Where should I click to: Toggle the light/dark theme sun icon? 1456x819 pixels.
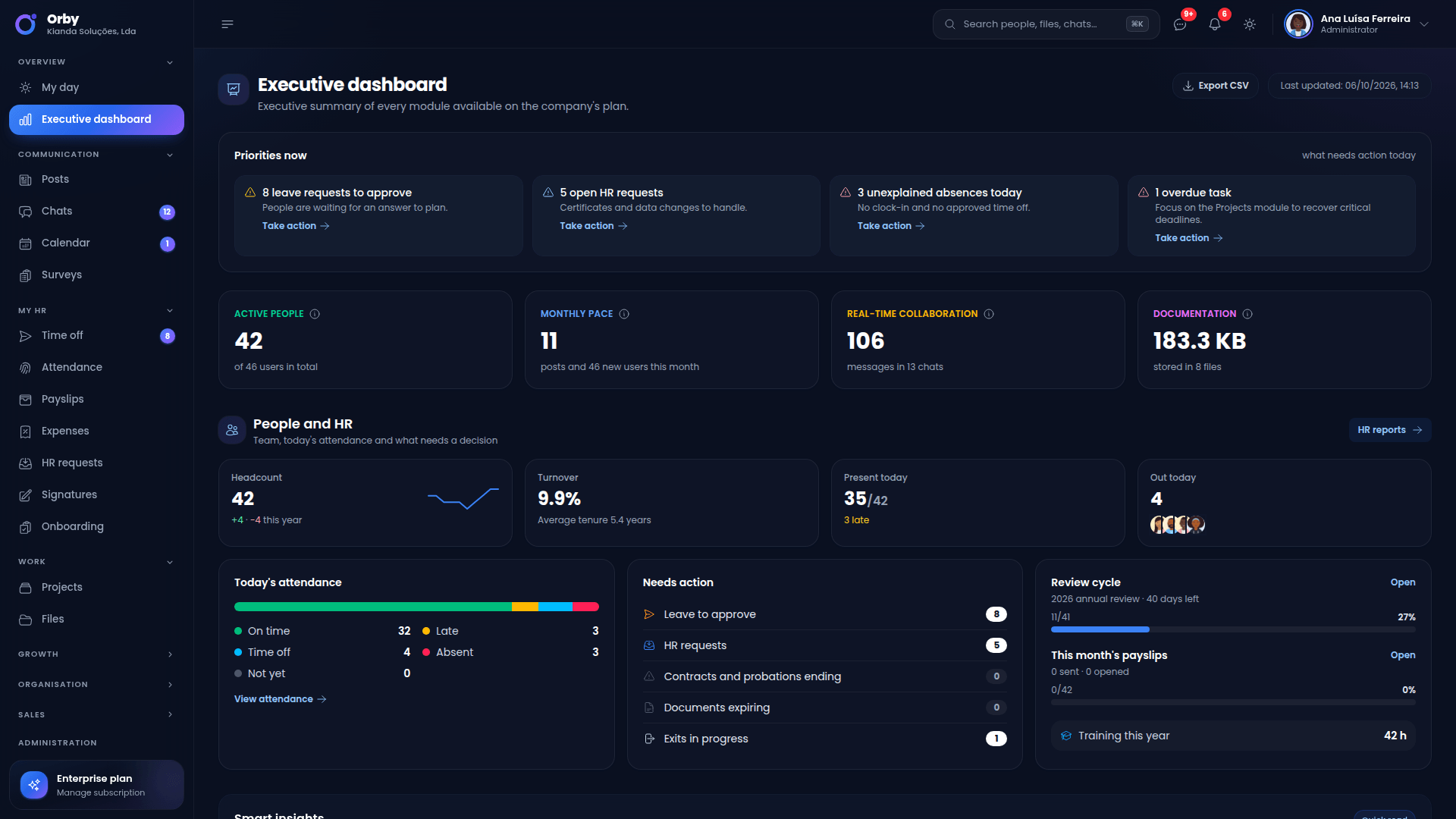(x=1250, y=24)
